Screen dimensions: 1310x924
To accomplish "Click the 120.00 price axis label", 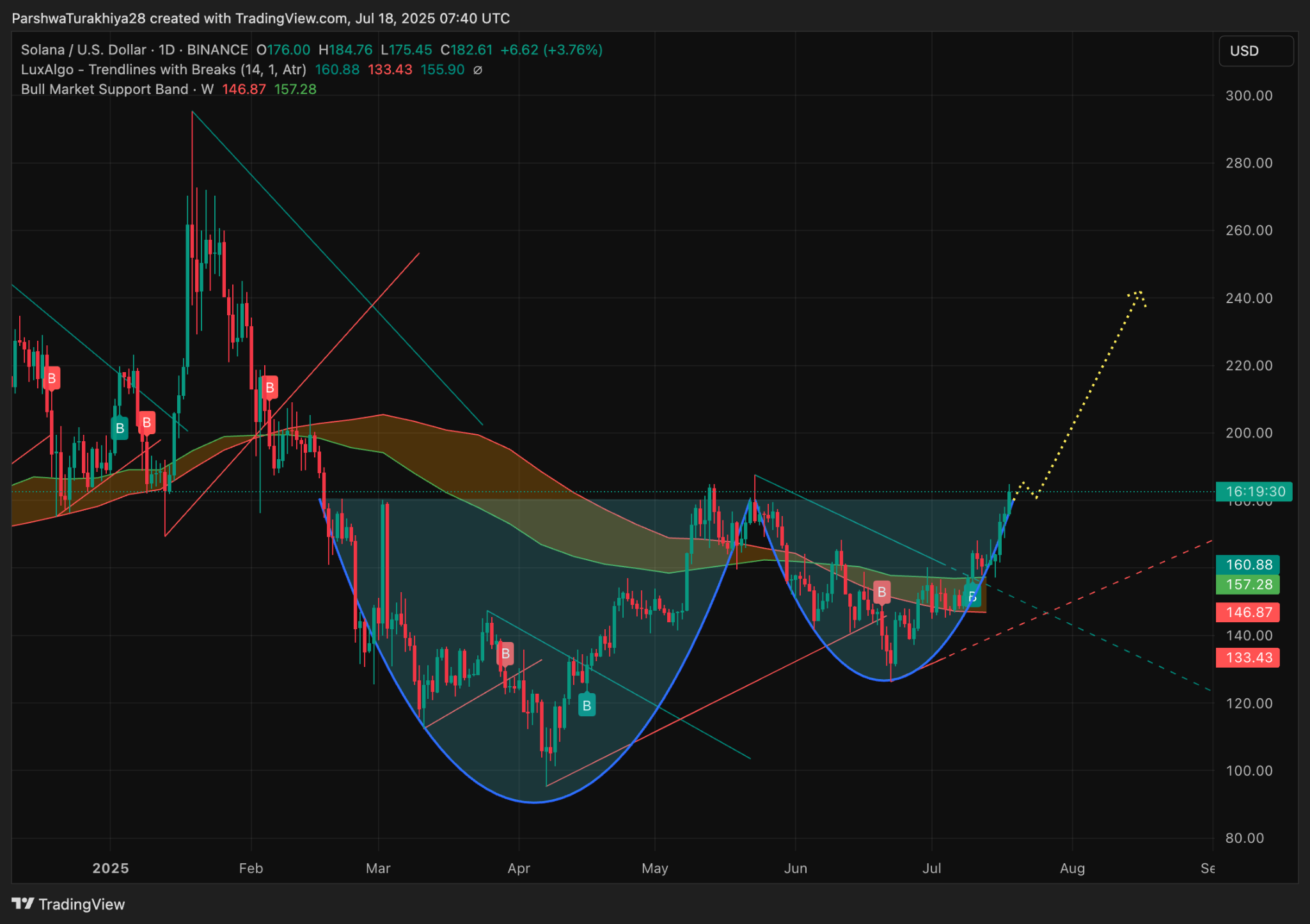I will point(1249,703).
